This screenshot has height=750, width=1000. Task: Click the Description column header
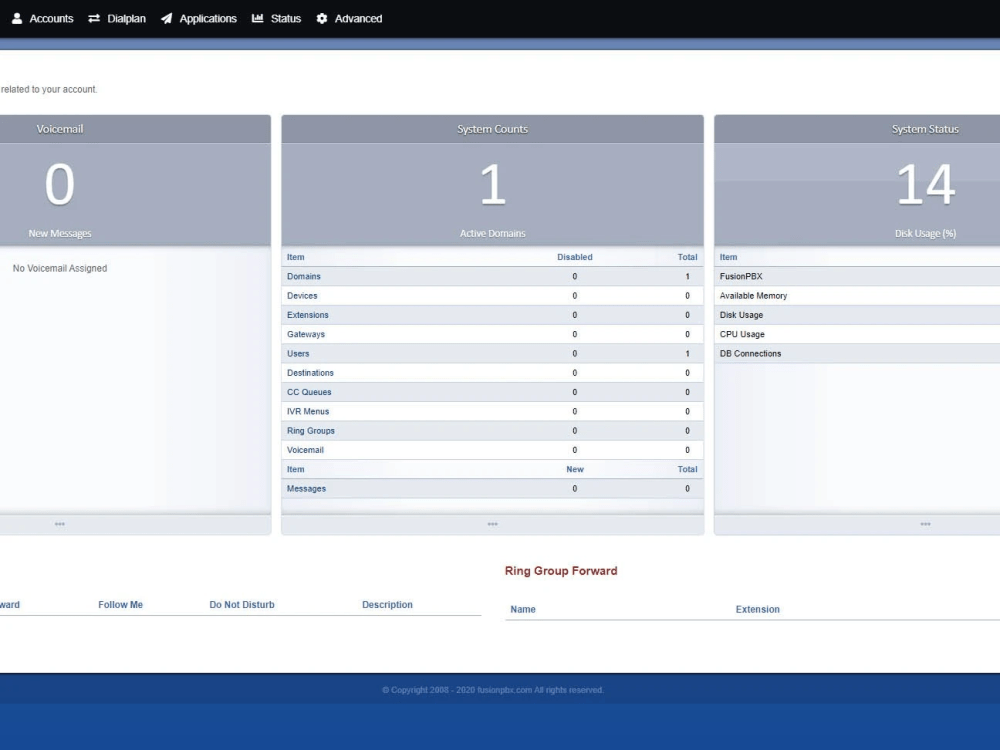pyautogui.click(x=387, y=605)
